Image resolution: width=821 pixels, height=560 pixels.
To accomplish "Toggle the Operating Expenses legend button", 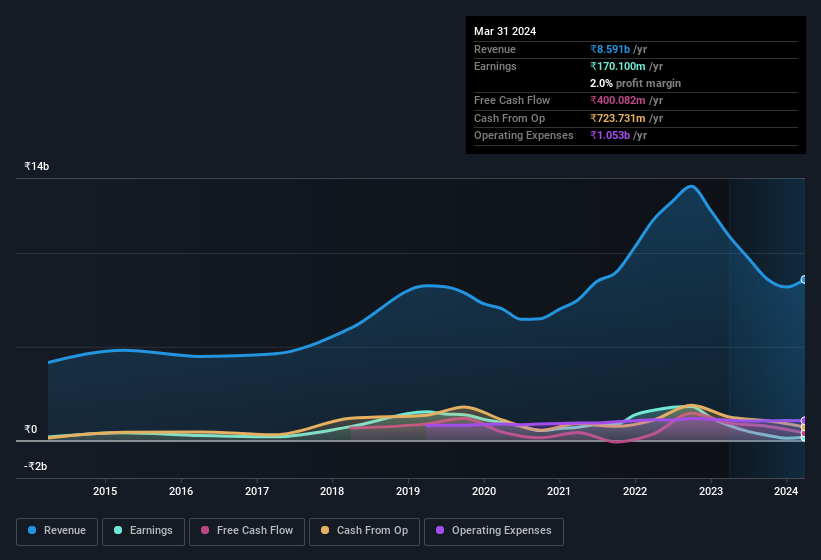I will click(494, 531).
